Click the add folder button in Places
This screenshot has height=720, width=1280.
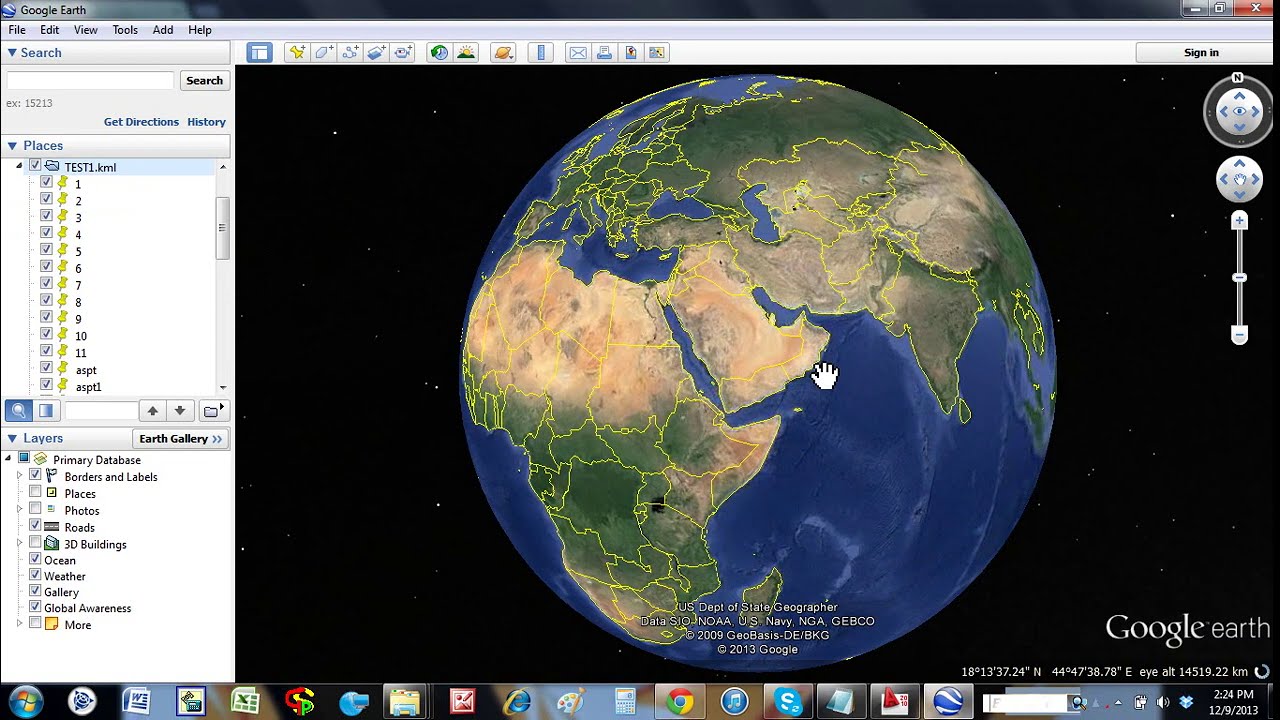[x=215, y=410]
